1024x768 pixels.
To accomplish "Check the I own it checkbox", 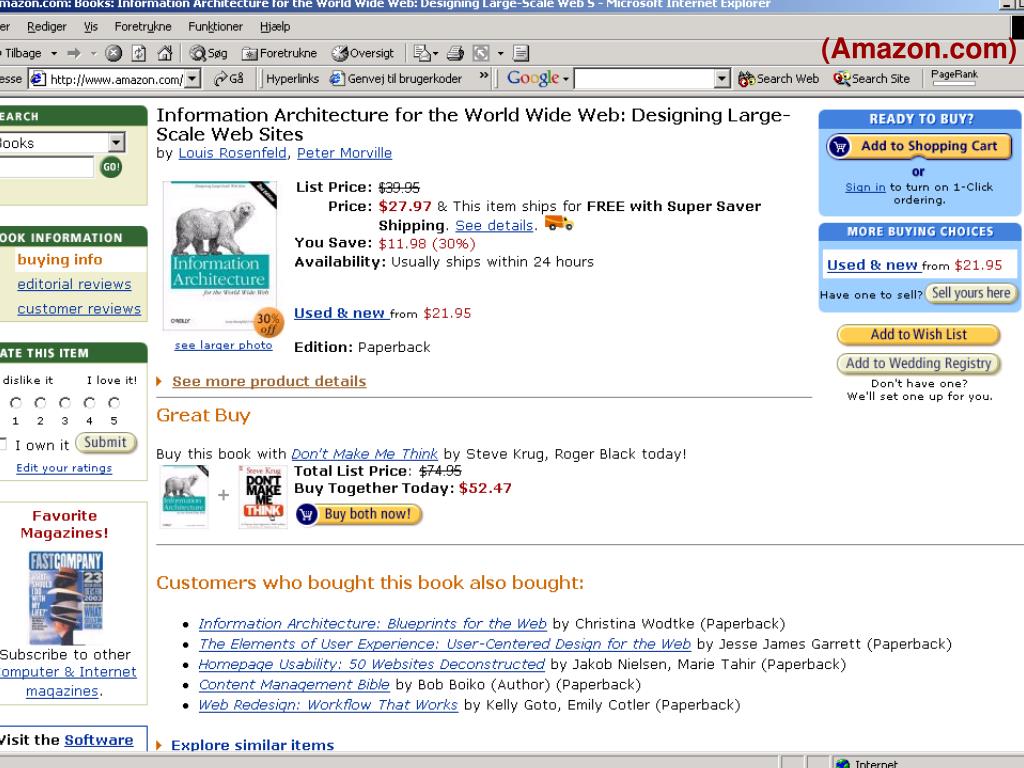I will [x=2, y=444].
